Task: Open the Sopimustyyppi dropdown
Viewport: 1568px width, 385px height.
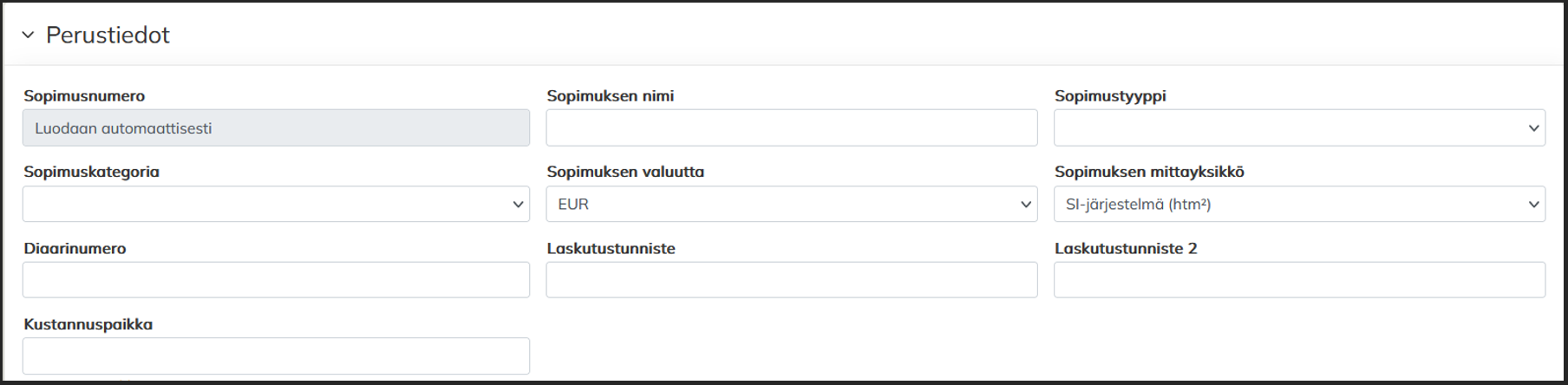Action: [x=1298, y=128]
